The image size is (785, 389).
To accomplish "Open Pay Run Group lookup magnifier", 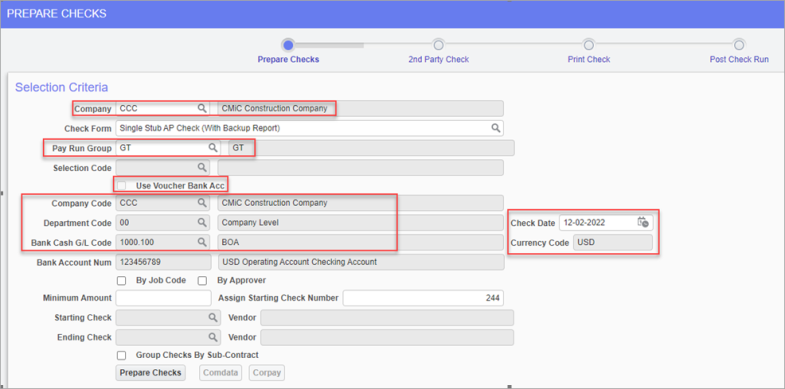I will (212, 148).
